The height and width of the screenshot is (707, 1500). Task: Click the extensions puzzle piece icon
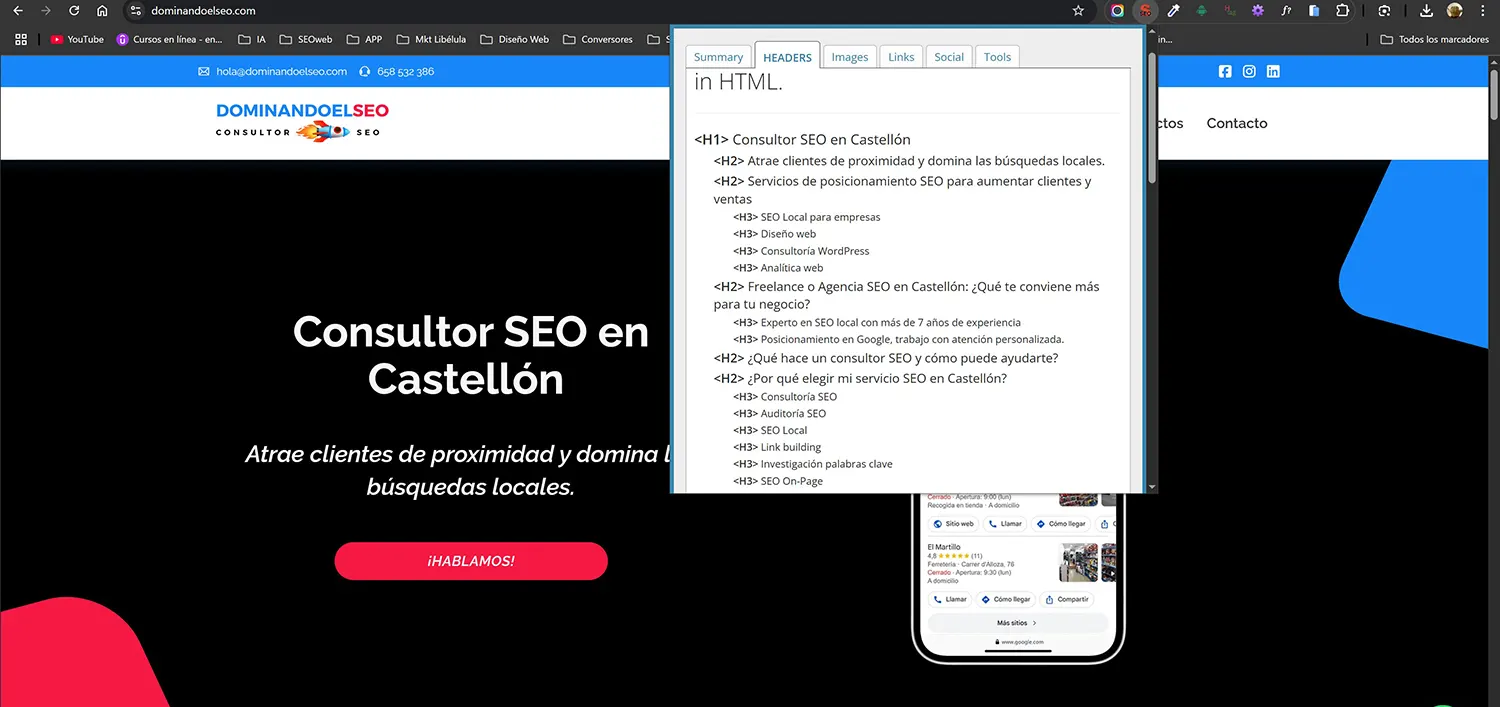tap(1343, 11)
